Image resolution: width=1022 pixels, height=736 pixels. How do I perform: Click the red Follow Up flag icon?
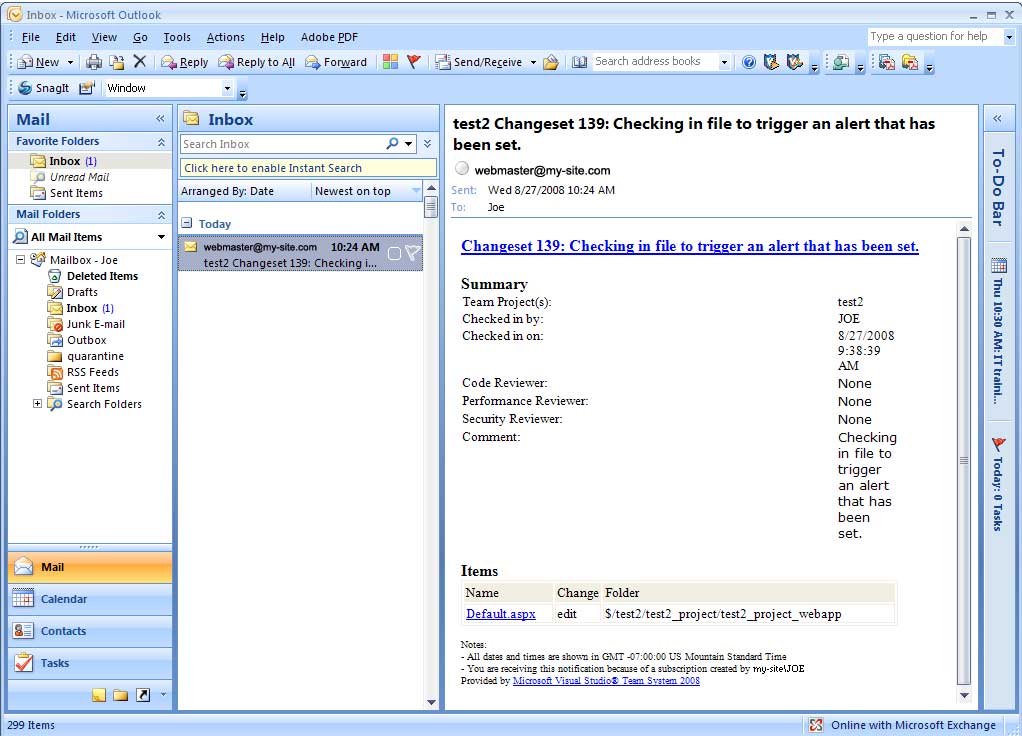(x=413, y=61)
